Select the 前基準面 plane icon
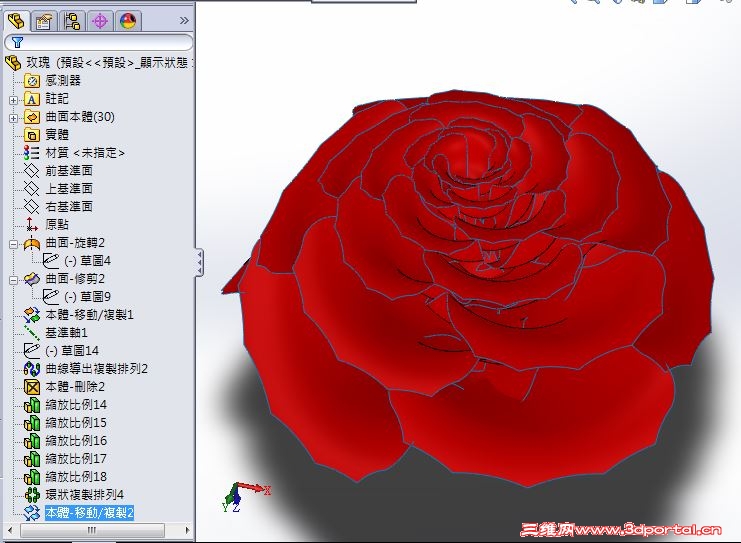This screenshot has height=543, width=741. (x=32, y=171)
